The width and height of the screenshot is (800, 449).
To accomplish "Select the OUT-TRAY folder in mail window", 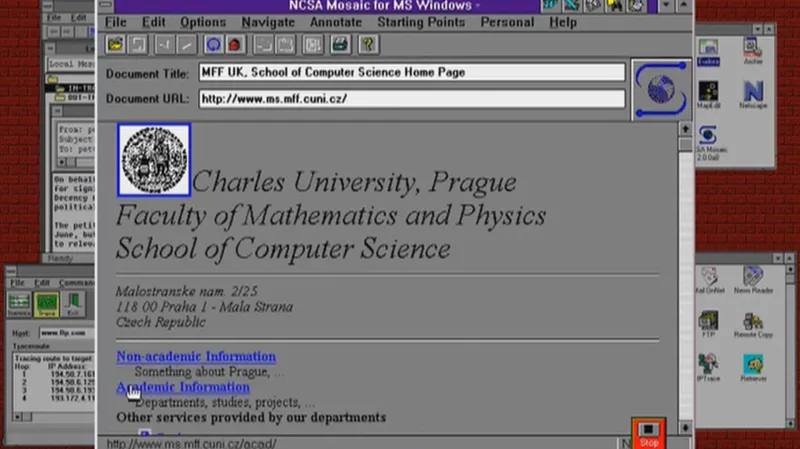I will pos(76,97).
